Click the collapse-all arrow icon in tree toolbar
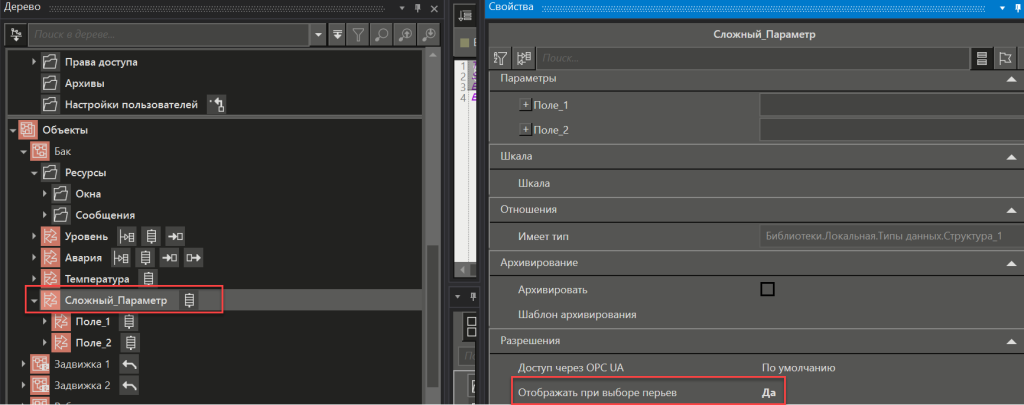 coord(338,35)
